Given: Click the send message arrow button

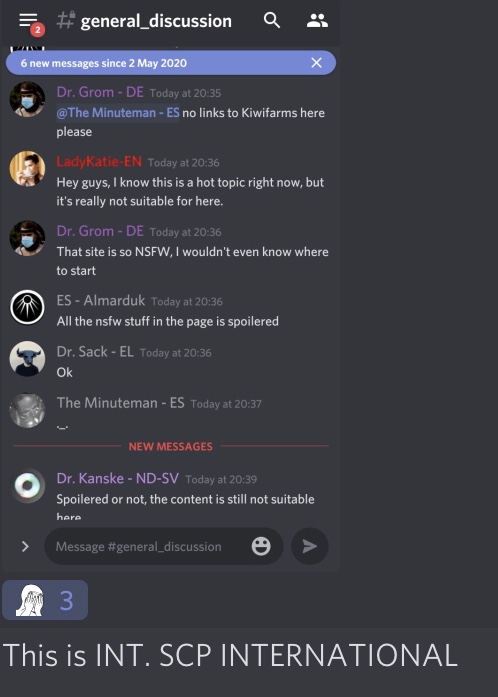Looking at the screenshot, I should (309, 546).
